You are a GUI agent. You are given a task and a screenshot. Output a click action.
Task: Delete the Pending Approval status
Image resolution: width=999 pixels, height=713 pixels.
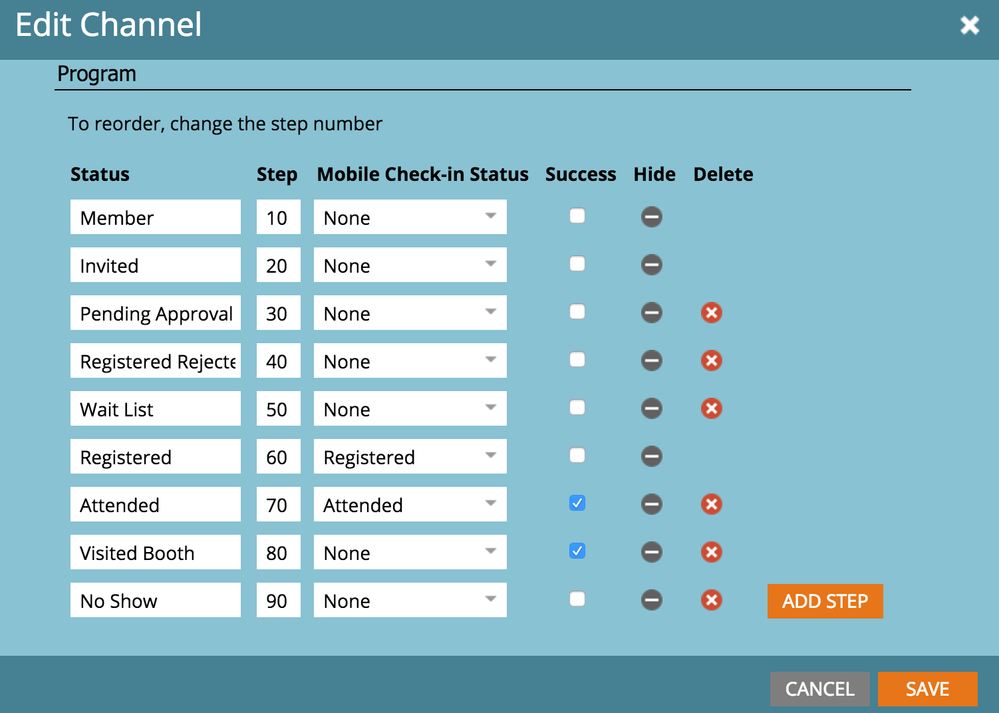711,313
